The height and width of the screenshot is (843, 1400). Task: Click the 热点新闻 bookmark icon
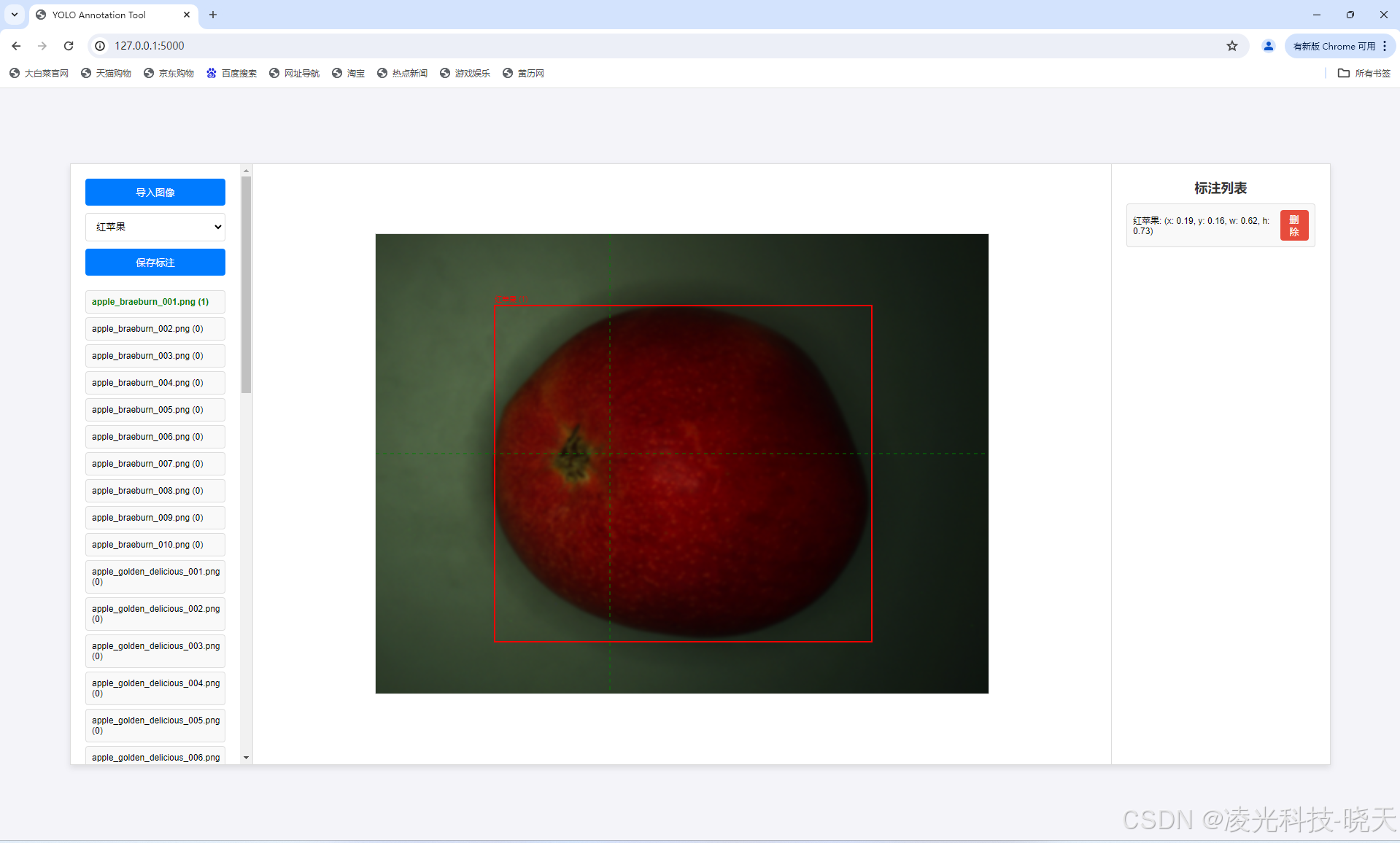[382, 73]
